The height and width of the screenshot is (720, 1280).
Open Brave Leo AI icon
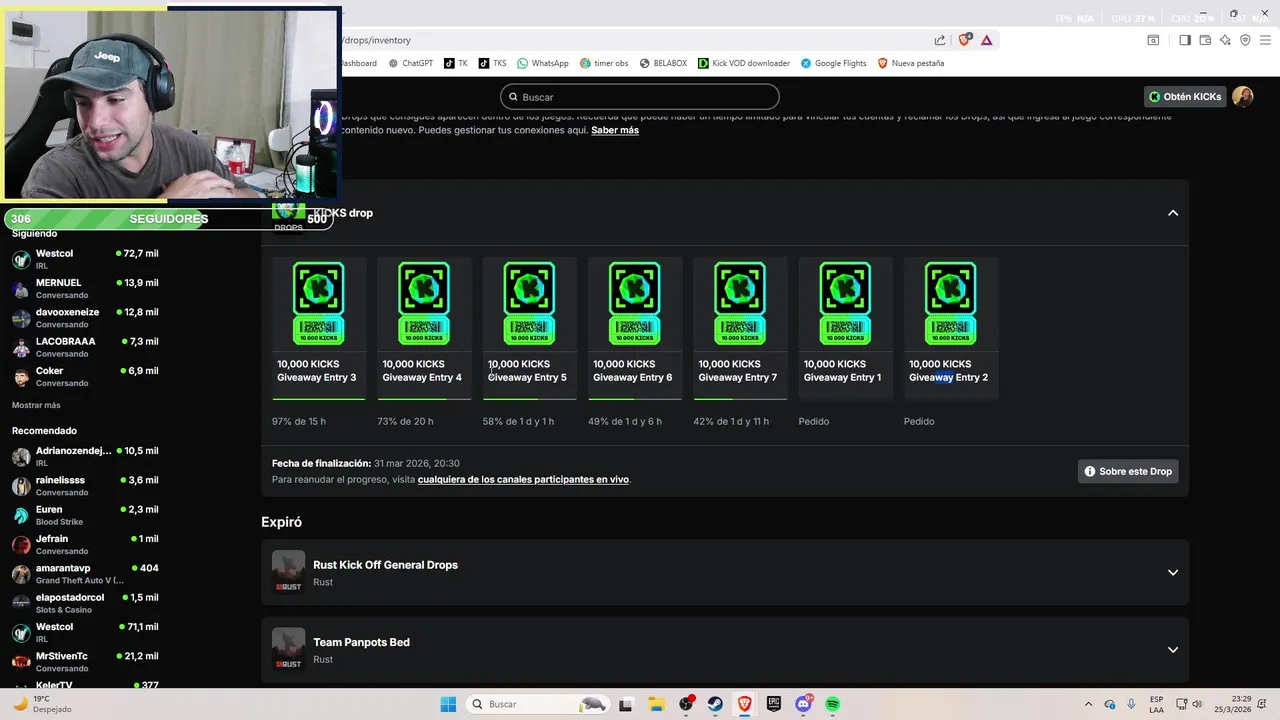[x=1225, y=40]
